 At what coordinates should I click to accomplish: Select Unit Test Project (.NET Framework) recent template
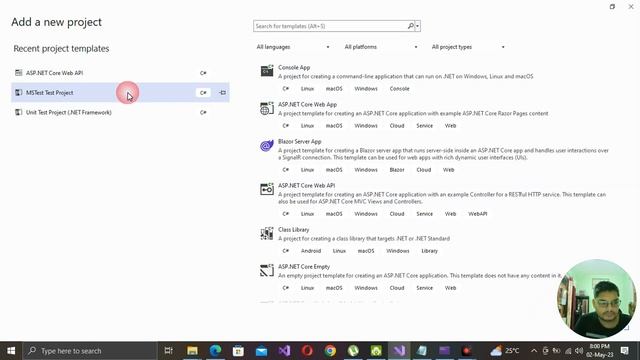[x=120, y=112]
